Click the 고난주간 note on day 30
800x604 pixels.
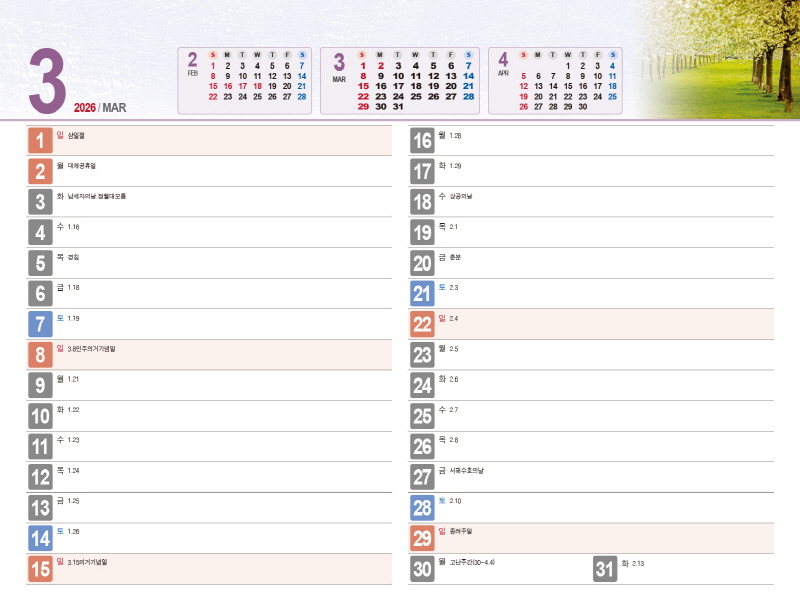472,562
